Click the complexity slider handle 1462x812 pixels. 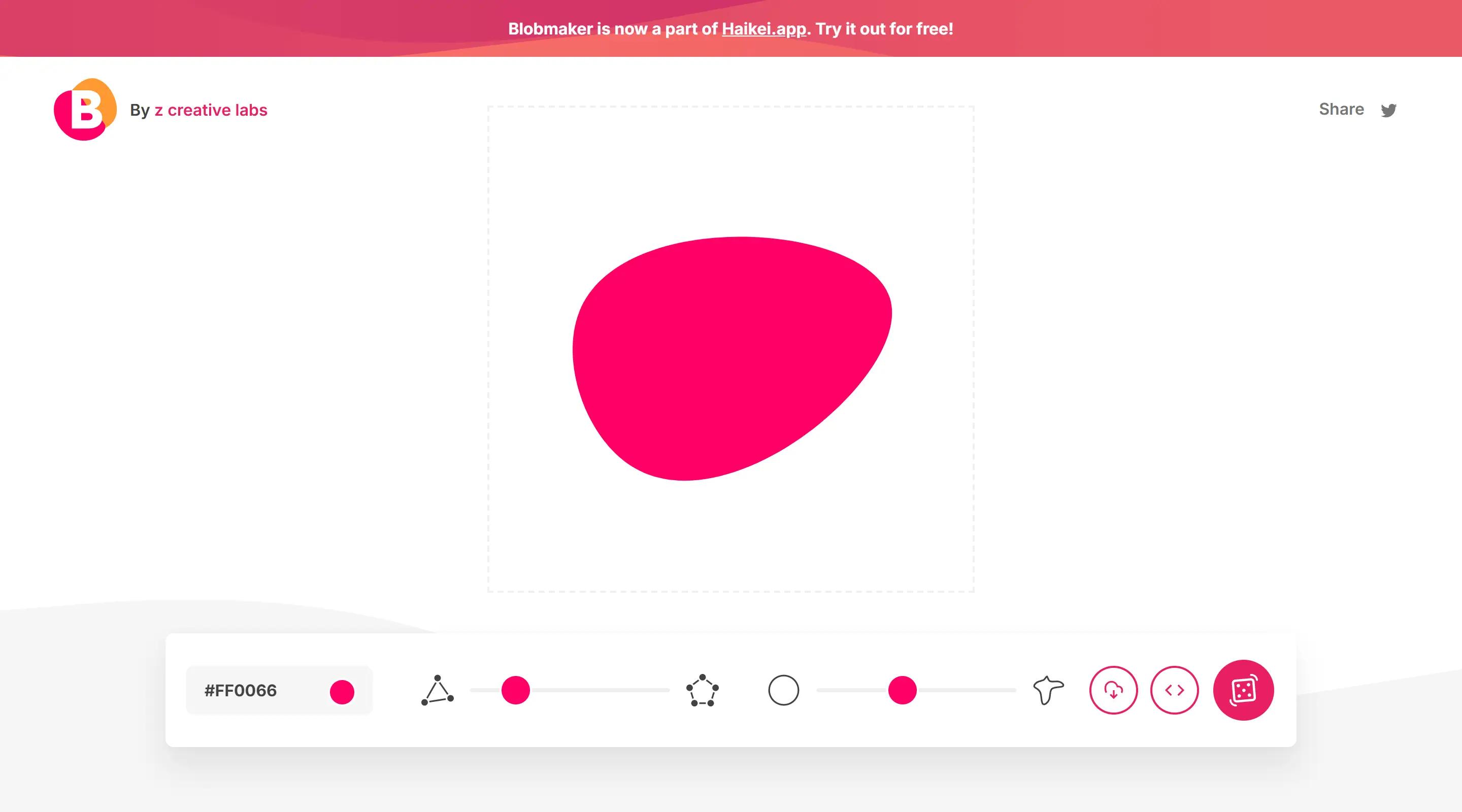point(515,690)
